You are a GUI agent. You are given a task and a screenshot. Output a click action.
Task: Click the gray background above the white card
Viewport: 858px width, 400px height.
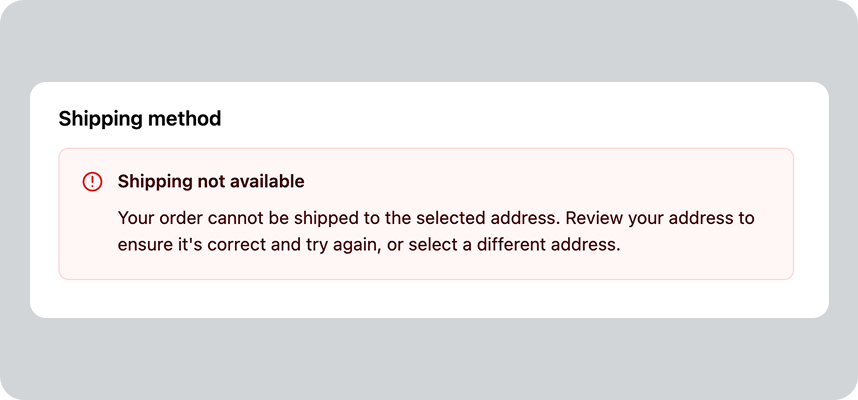coord(429,41)
